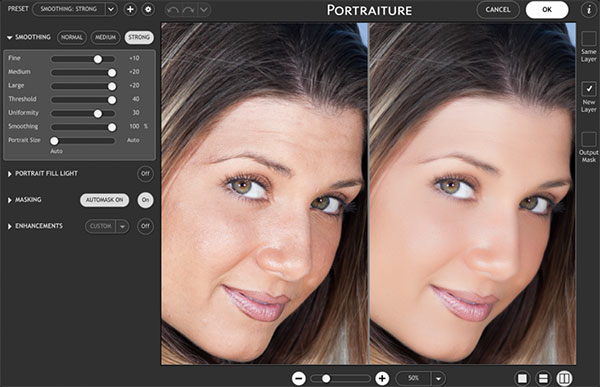Click the original portrait preview
Viewport: 600px width, 387px height.
(x=264, y=193)
